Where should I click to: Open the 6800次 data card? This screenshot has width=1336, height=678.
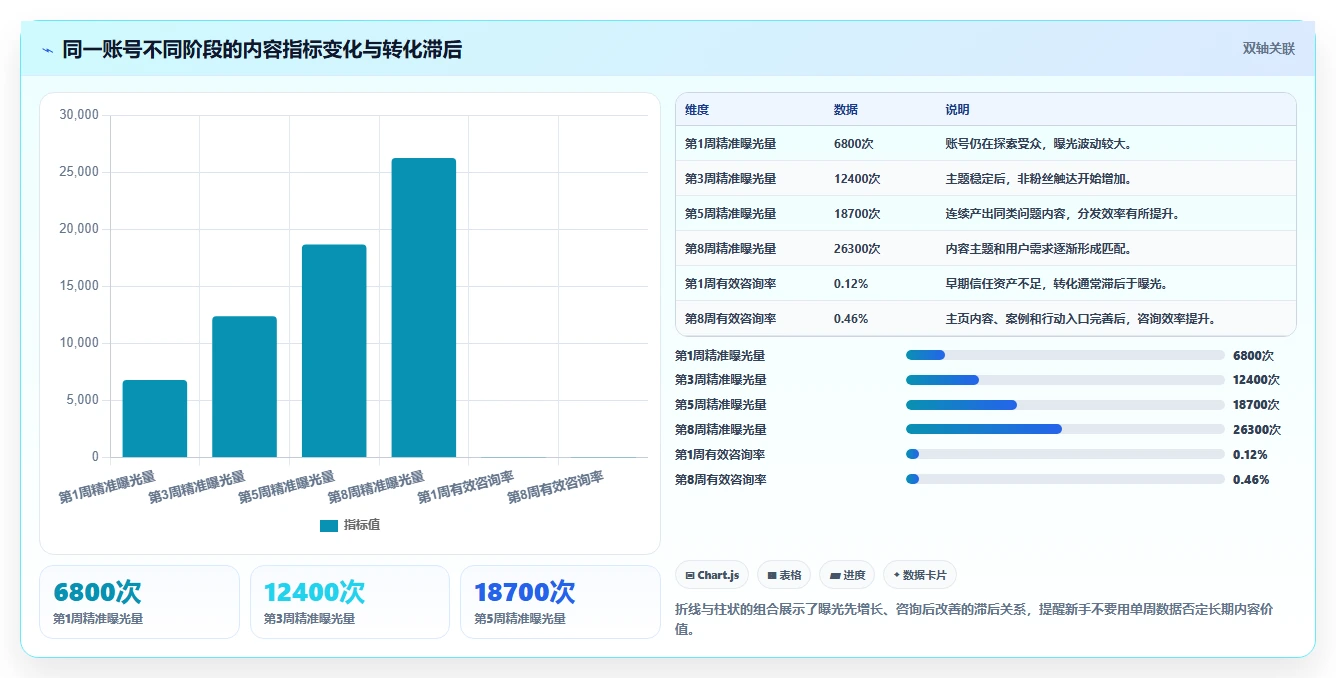(x=139, y=602)
